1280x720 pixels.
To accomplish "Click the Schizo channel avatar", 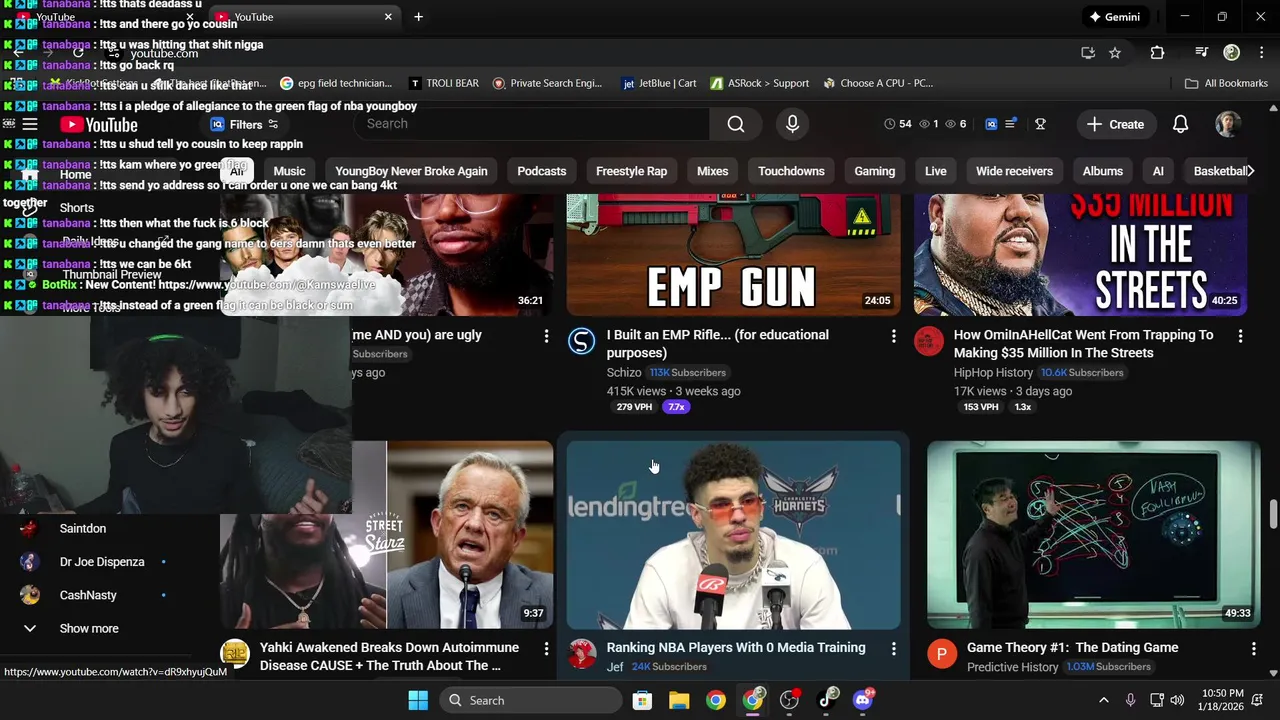I will [x=581, y=341].
